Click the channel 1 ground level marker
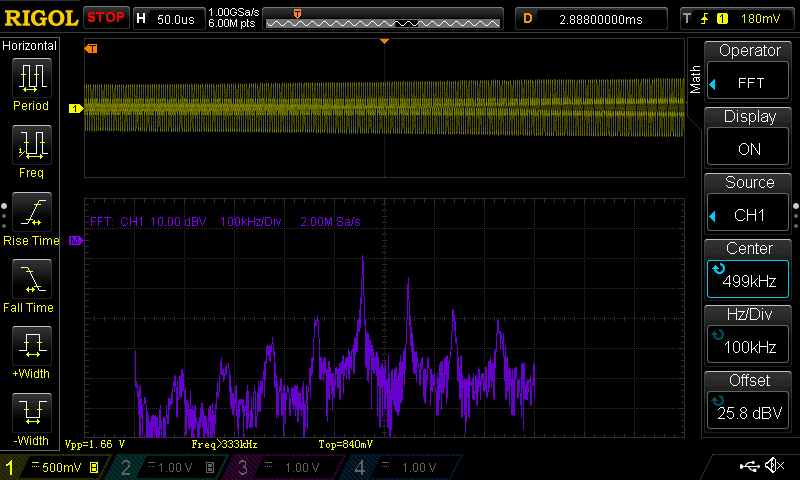This screenshot has width=800, height=480. 76,109
